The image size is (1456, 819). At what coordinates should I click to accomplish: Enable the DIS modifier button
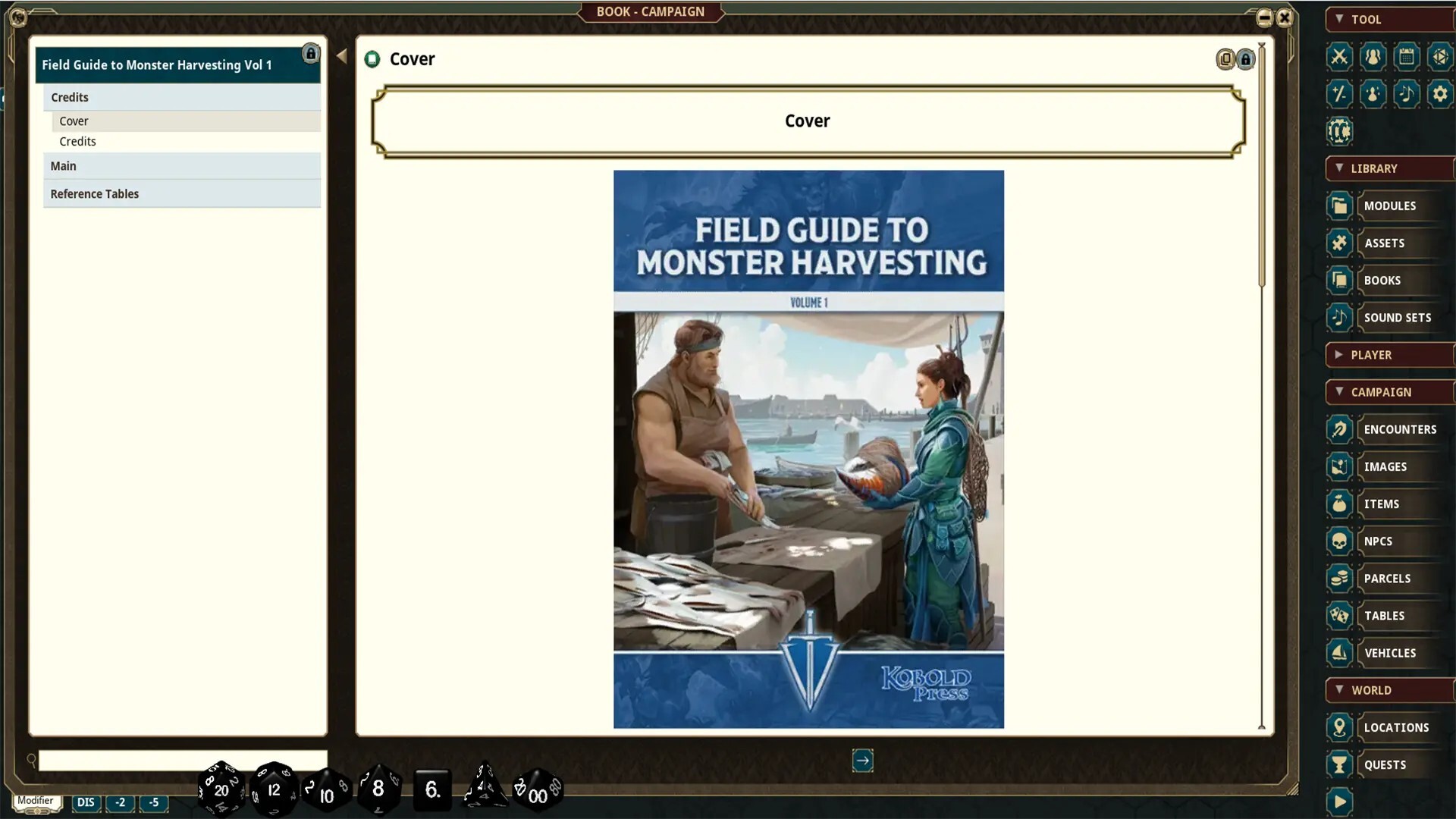click(x=86, y=803)
